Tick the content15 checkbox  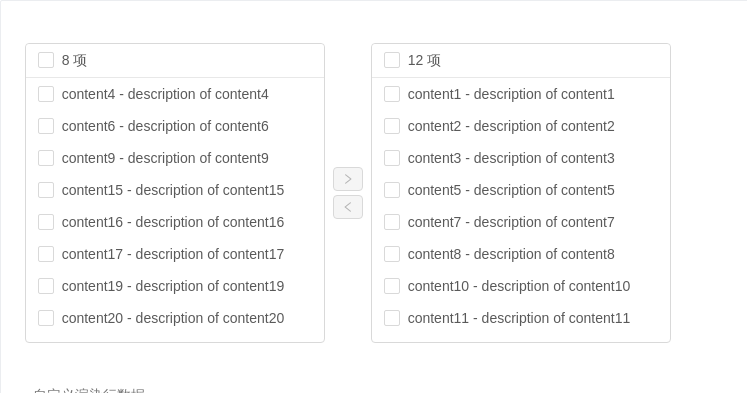tap(46, 190)
